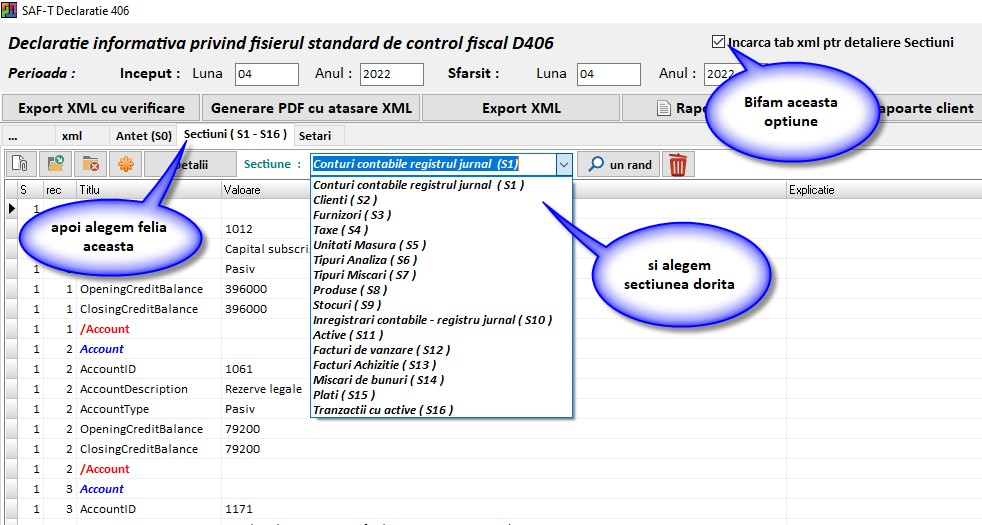The height and width of the screenshot is (525, 982).
Task: Click the orange flower icon in the toolbar
Action: coord(126,164)
